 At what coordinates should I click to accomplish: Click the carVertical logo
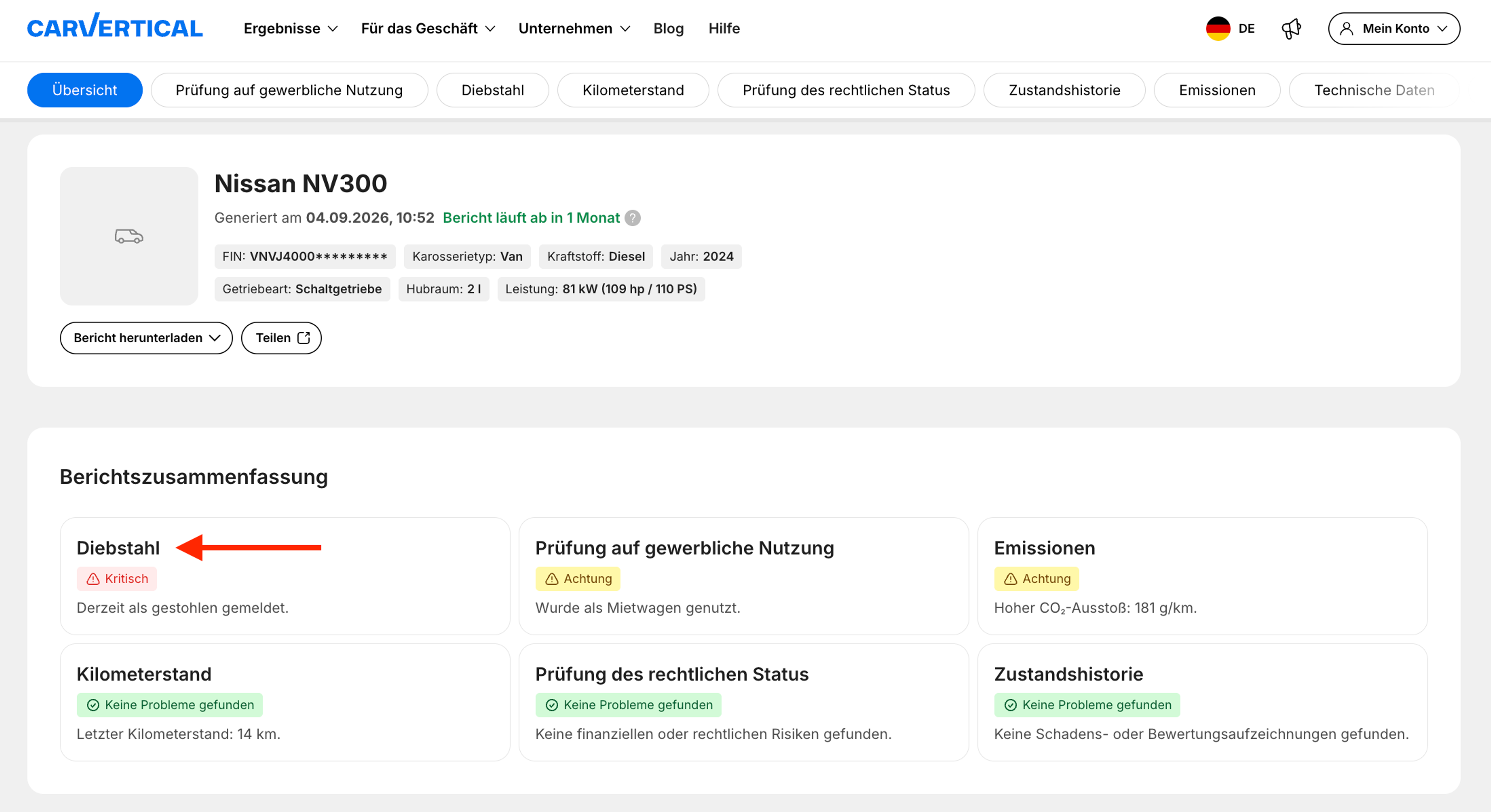[115, 27]
